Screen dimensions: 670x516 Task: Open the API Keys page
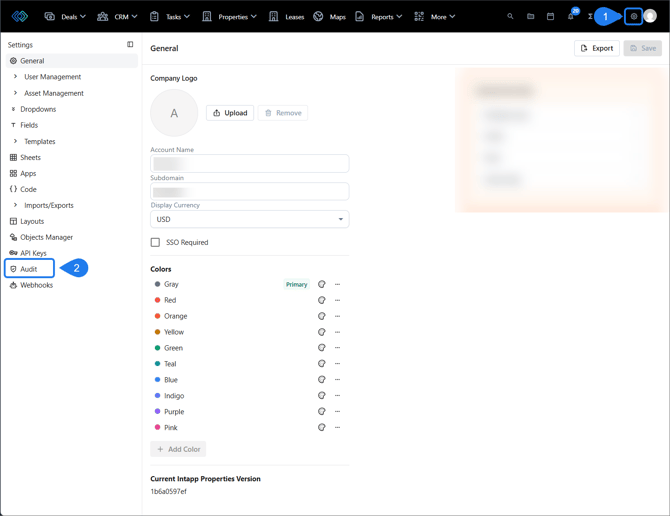pos(33,253)
